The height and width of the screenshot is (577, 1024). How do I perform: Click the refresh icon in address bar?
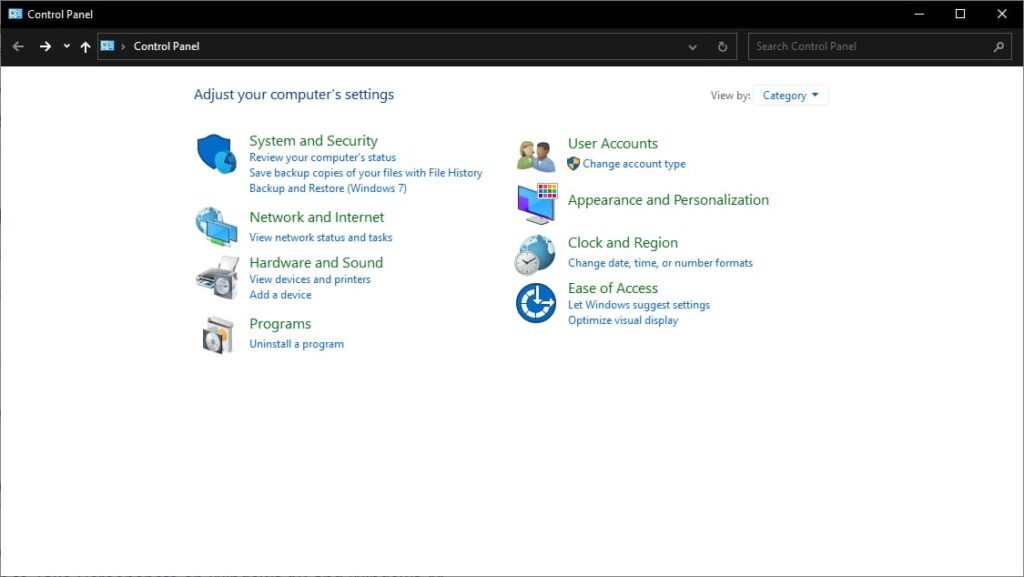pyautogui.click(x=722, y=46)
